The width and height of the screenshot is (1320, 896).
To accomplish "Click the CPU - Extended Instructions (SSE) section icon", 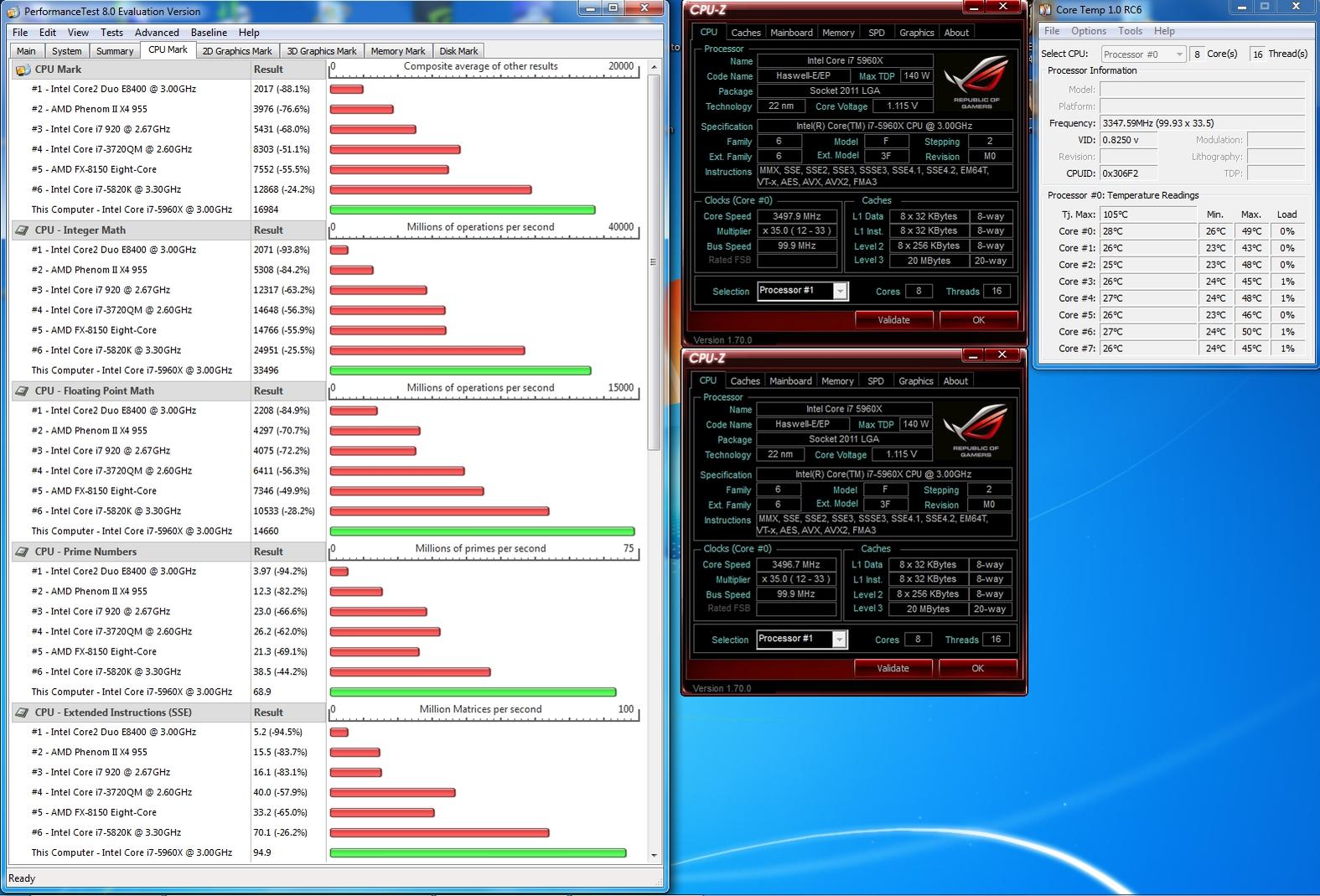I will [x=22, y=713].
